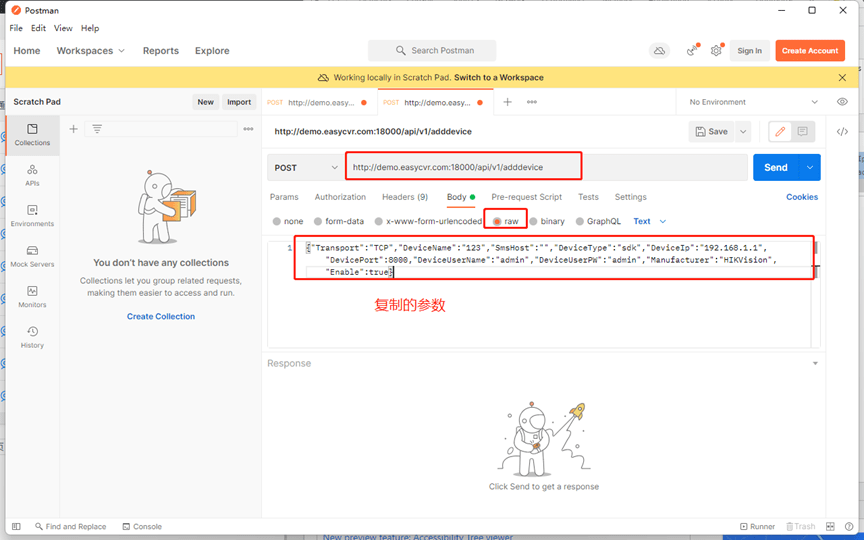
Task: Open collections panel three-dot options
Action: click(249, 129)
